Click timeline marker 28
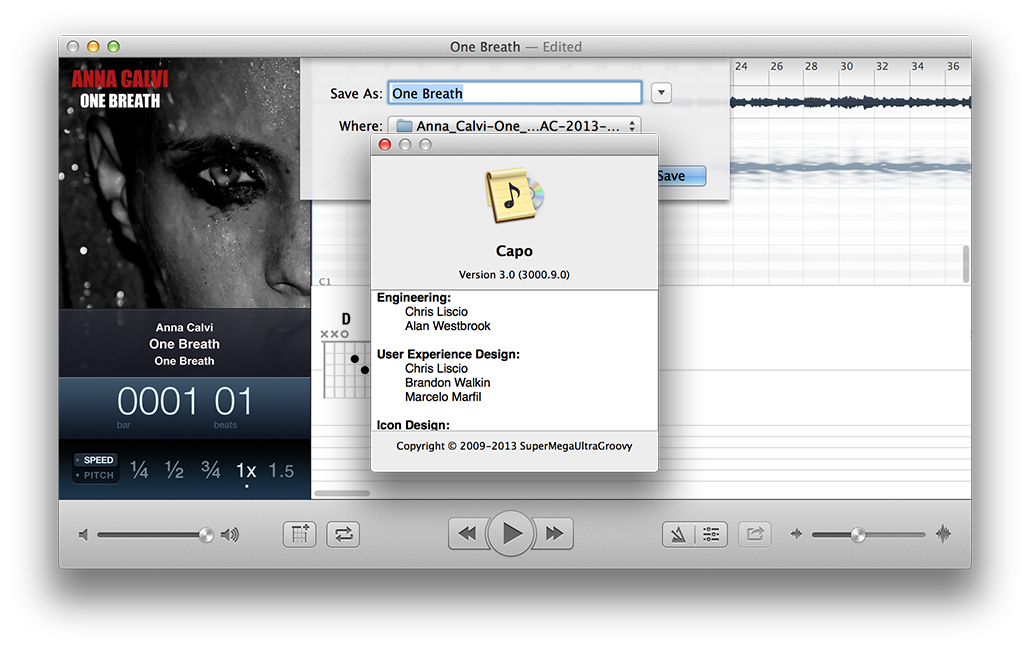1028x649 pixels. coord(811,66)
